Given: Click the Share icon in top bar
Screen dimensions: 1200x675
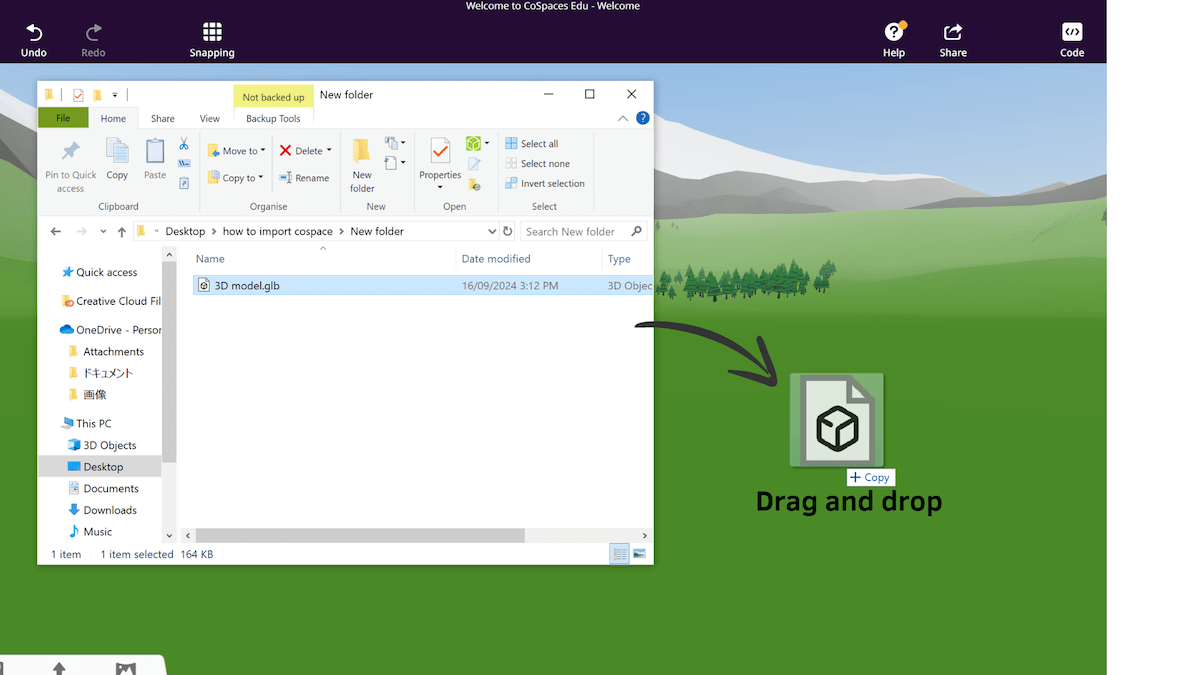Looking at the screenshot, I should coord(953,32).
